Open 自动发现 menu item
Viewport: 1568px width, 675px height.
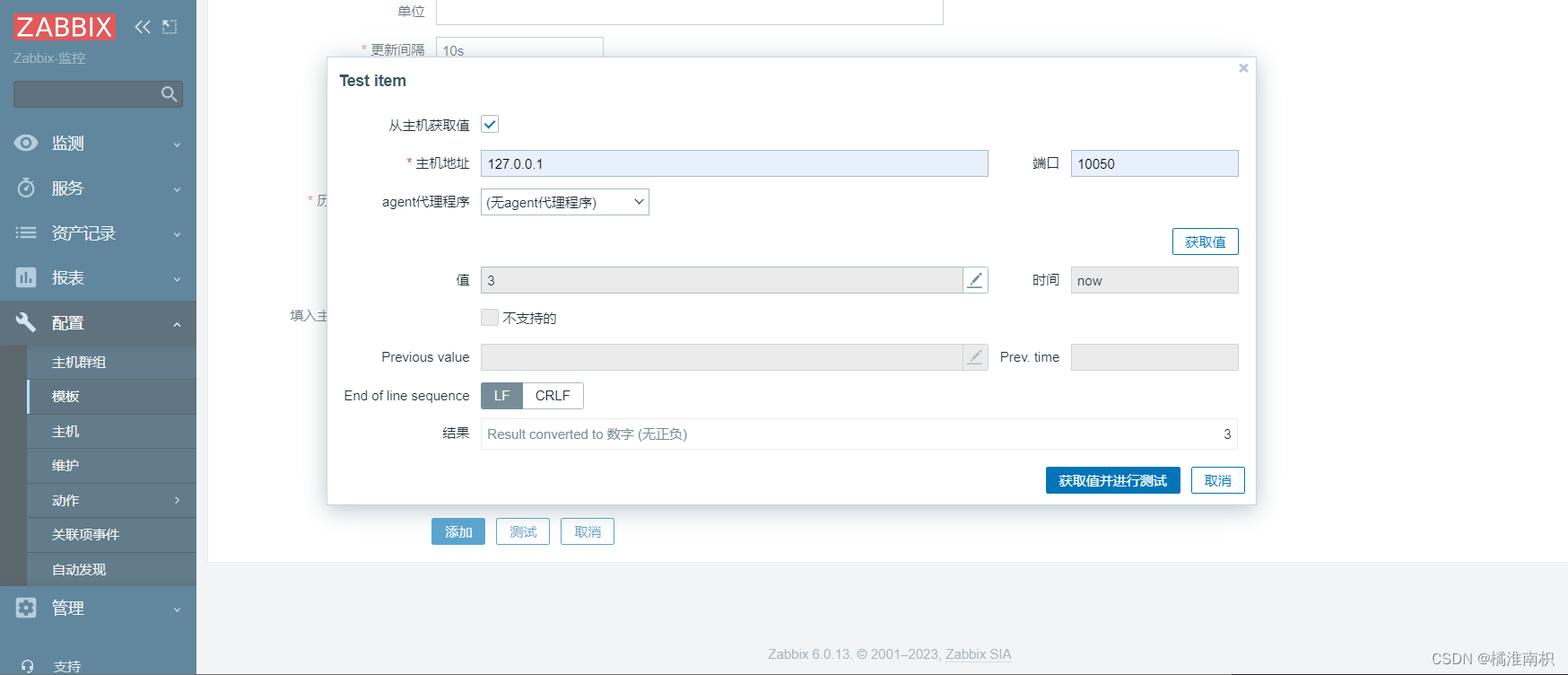pos(111,570)
